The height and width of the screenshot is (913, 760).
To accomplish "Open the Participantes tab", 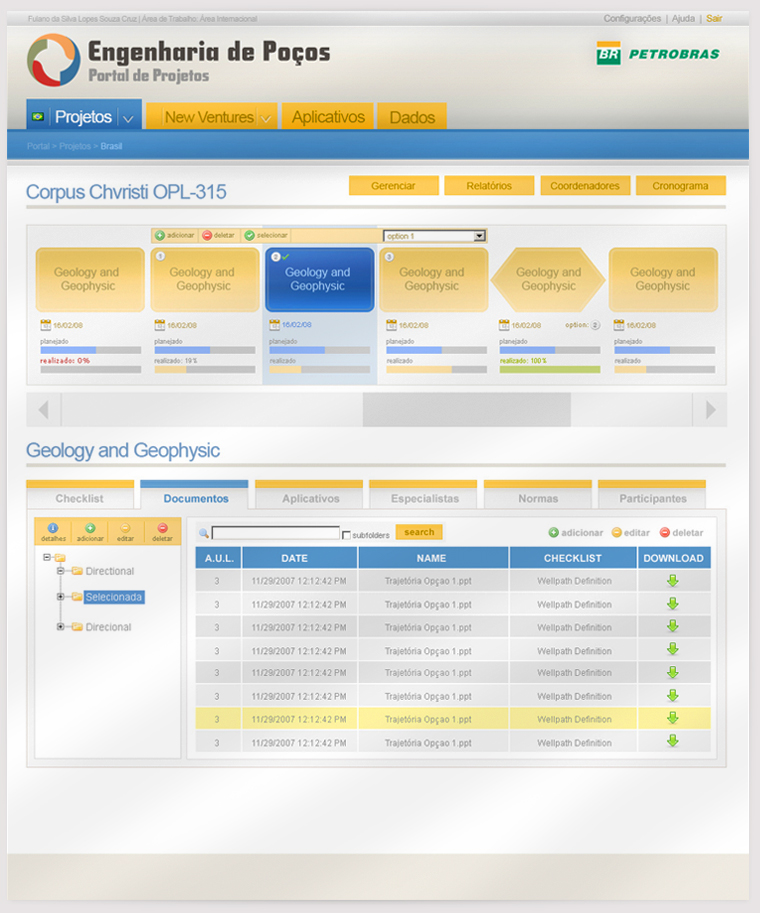I will (x=652, y=495).
